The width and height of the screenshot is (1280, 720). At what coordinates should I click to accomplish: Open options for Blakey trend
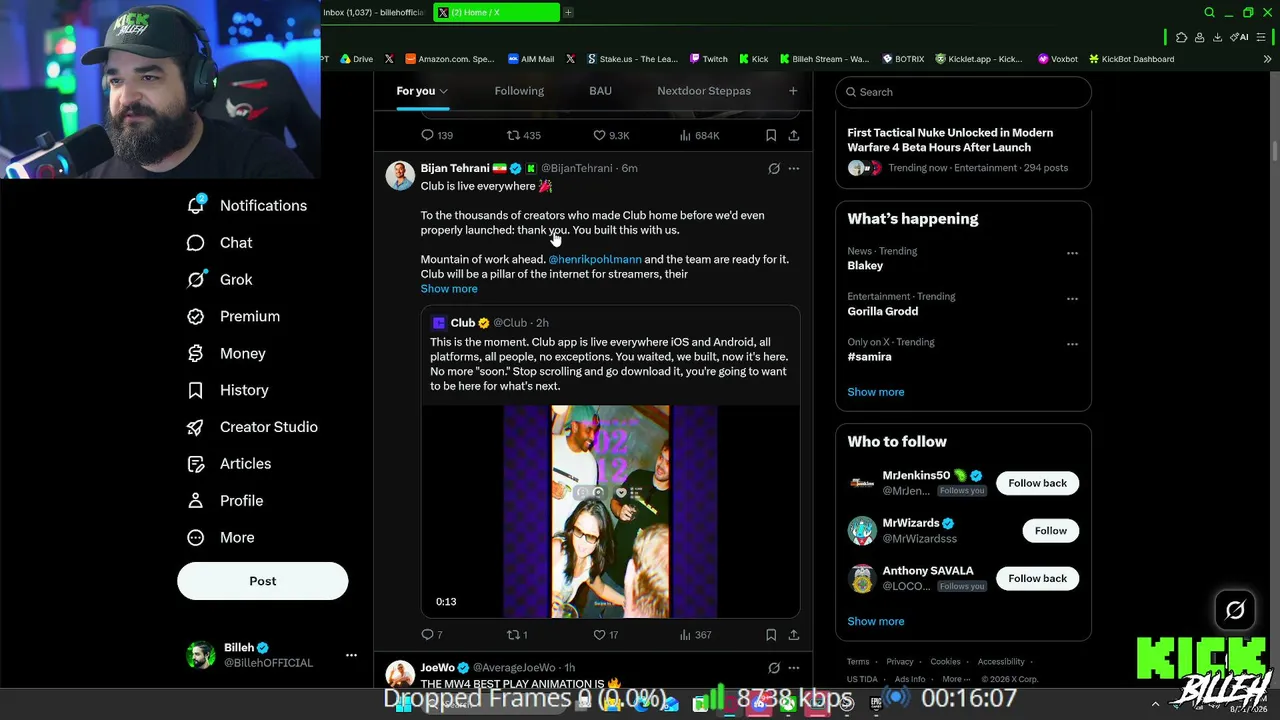(x=1072, y=253)
